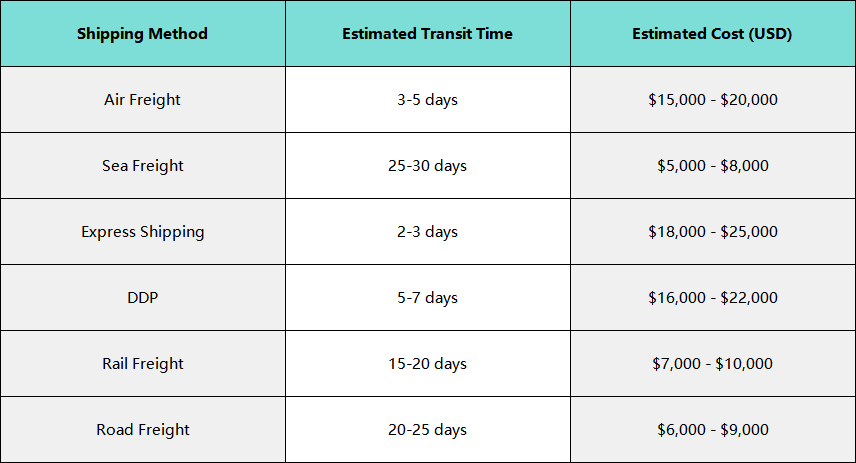Select the Sea Freight cell
The image size is (856, 463).
pyautogui.click(x=142, y=165)
